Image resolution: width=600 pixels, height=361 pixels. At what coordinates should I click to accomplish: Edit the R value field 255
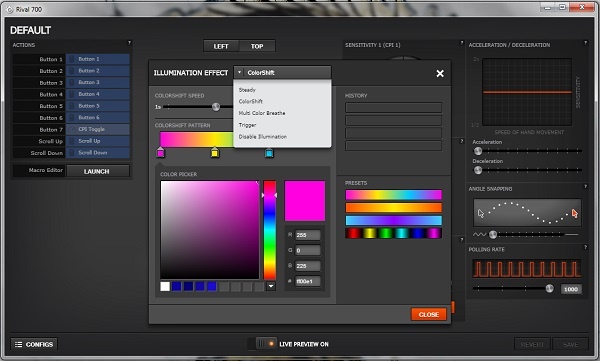[x=308, y=235]
